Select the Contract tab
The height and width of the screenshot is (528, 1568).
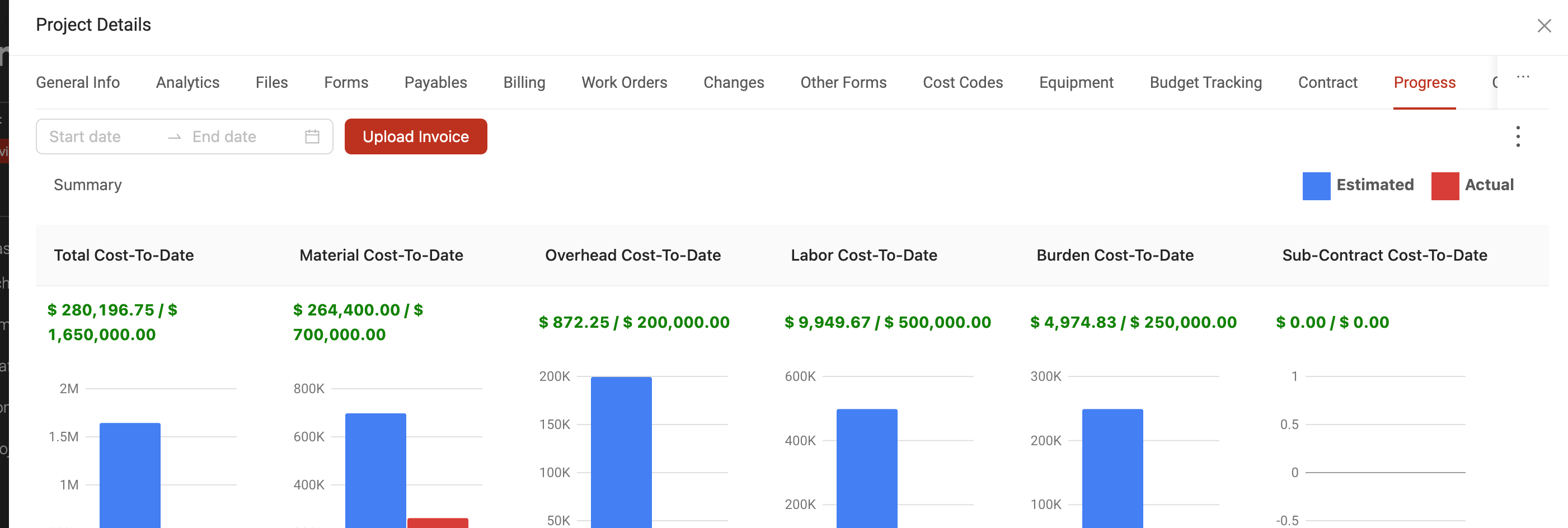(x=1327, y=82)
